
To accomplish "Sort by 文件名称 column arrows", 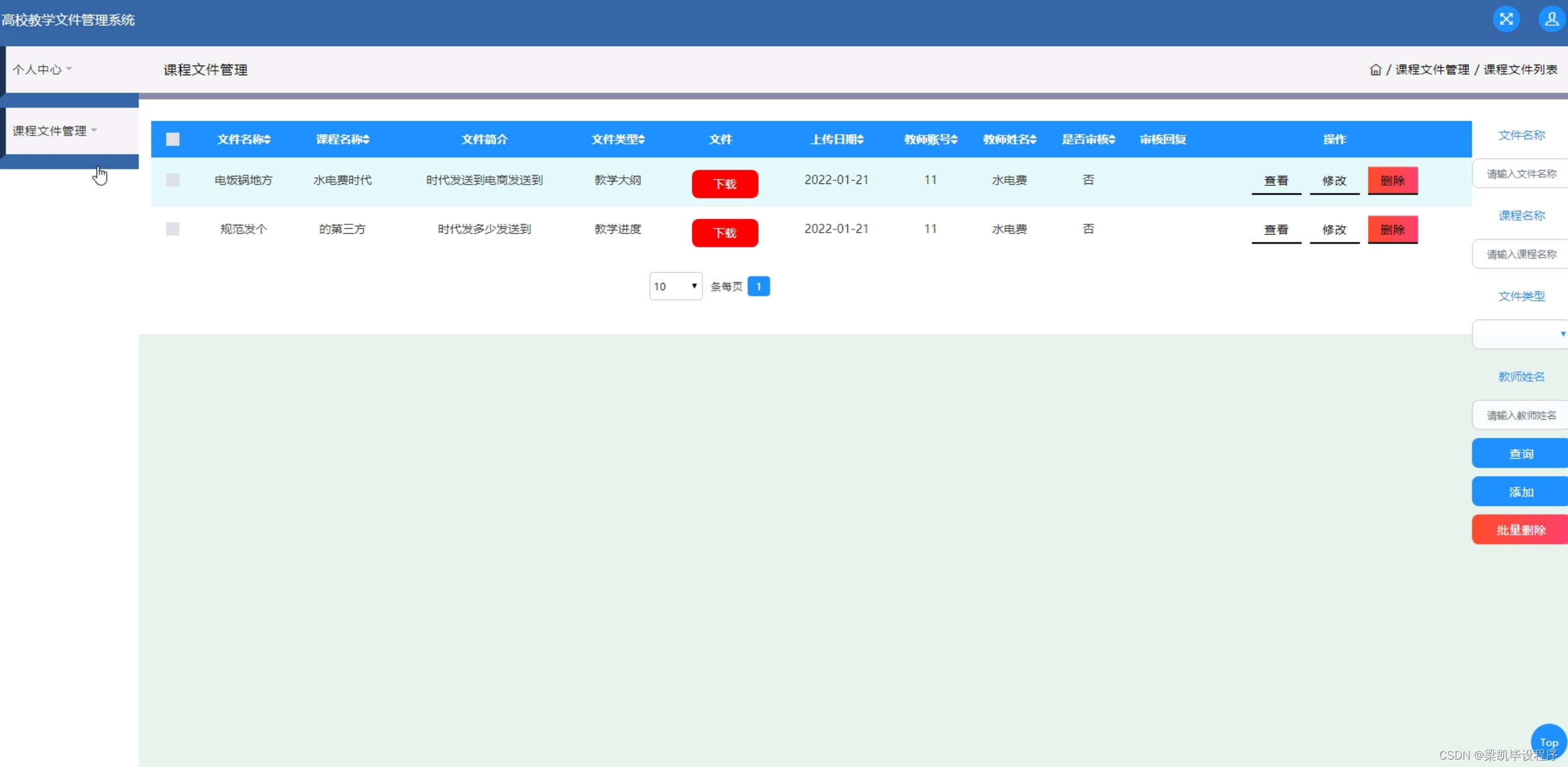I will click(267, 139).
